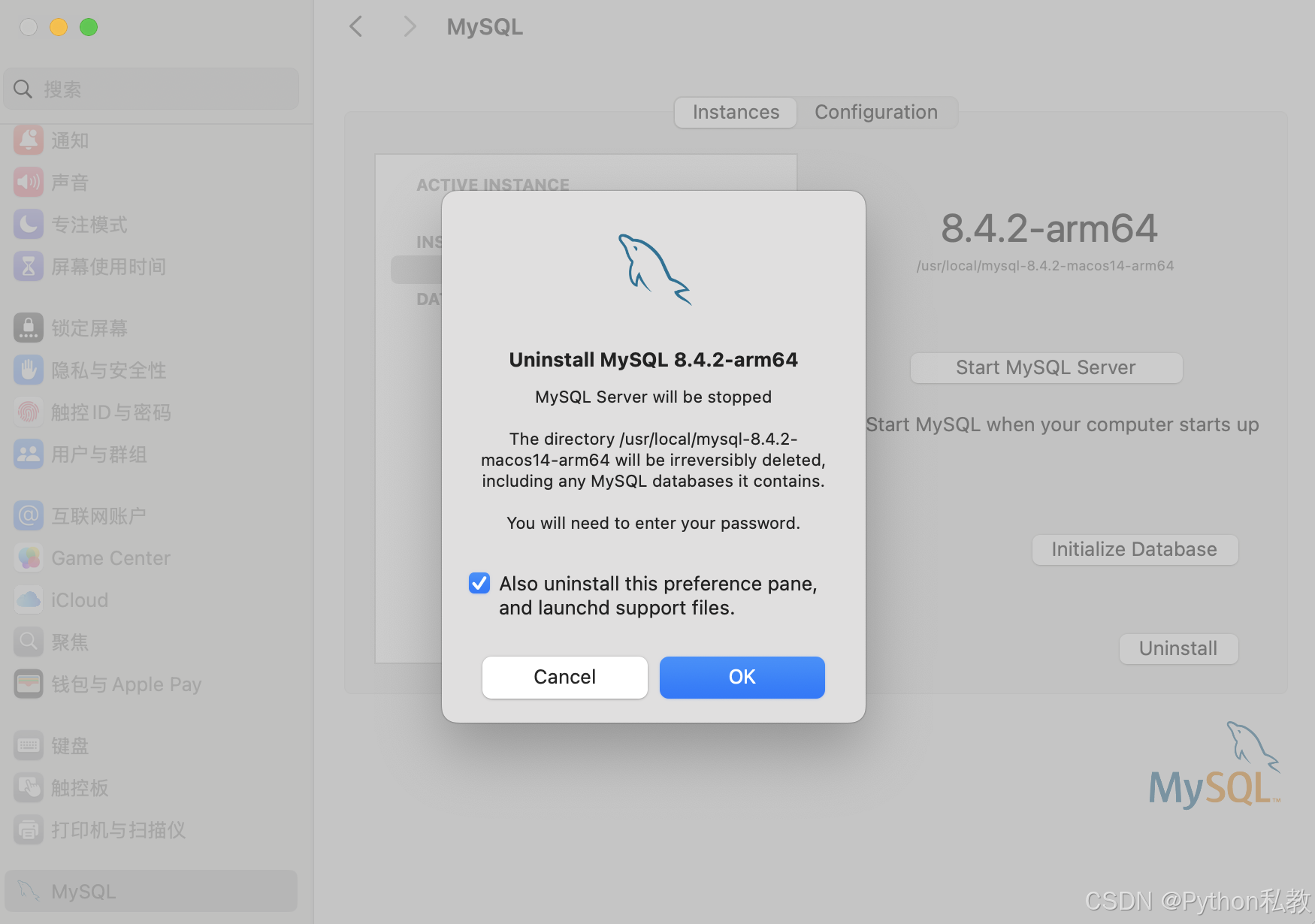Click the Start MySQL Server button

point(1046,368)
